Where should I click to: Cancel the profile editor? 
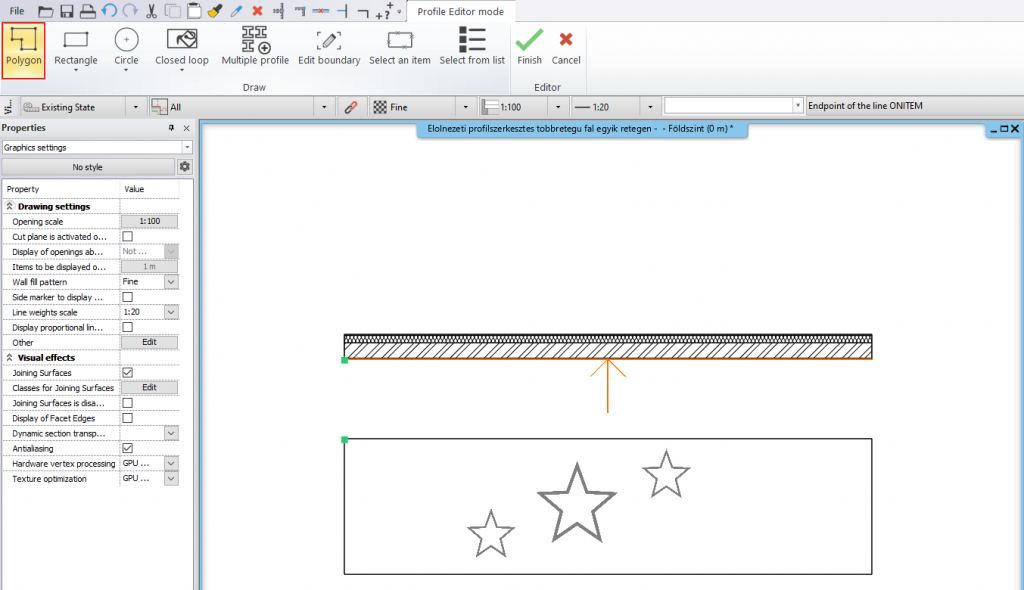pos(566,47)
